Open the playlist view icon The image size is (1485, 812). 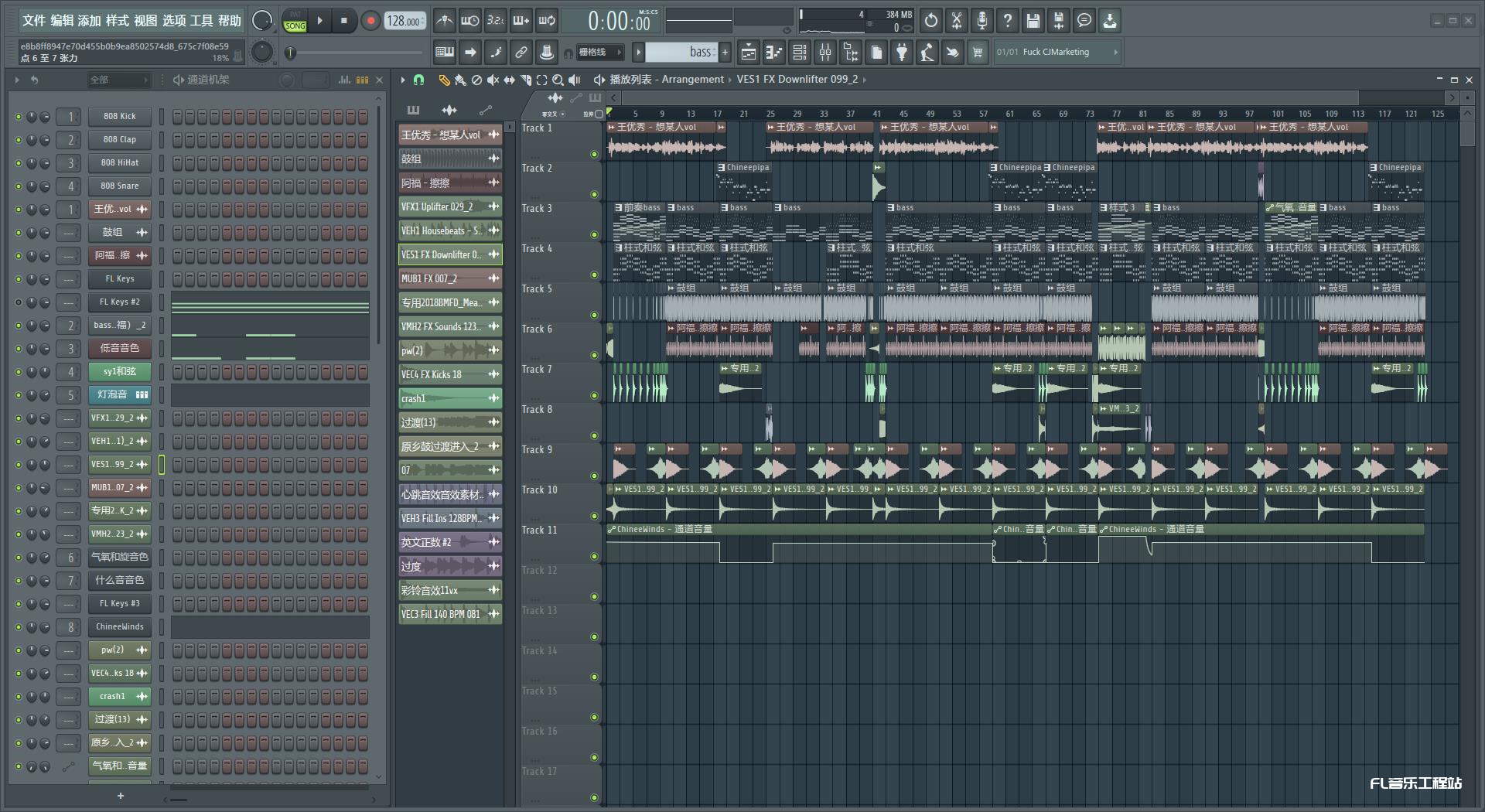pos(748,52)
